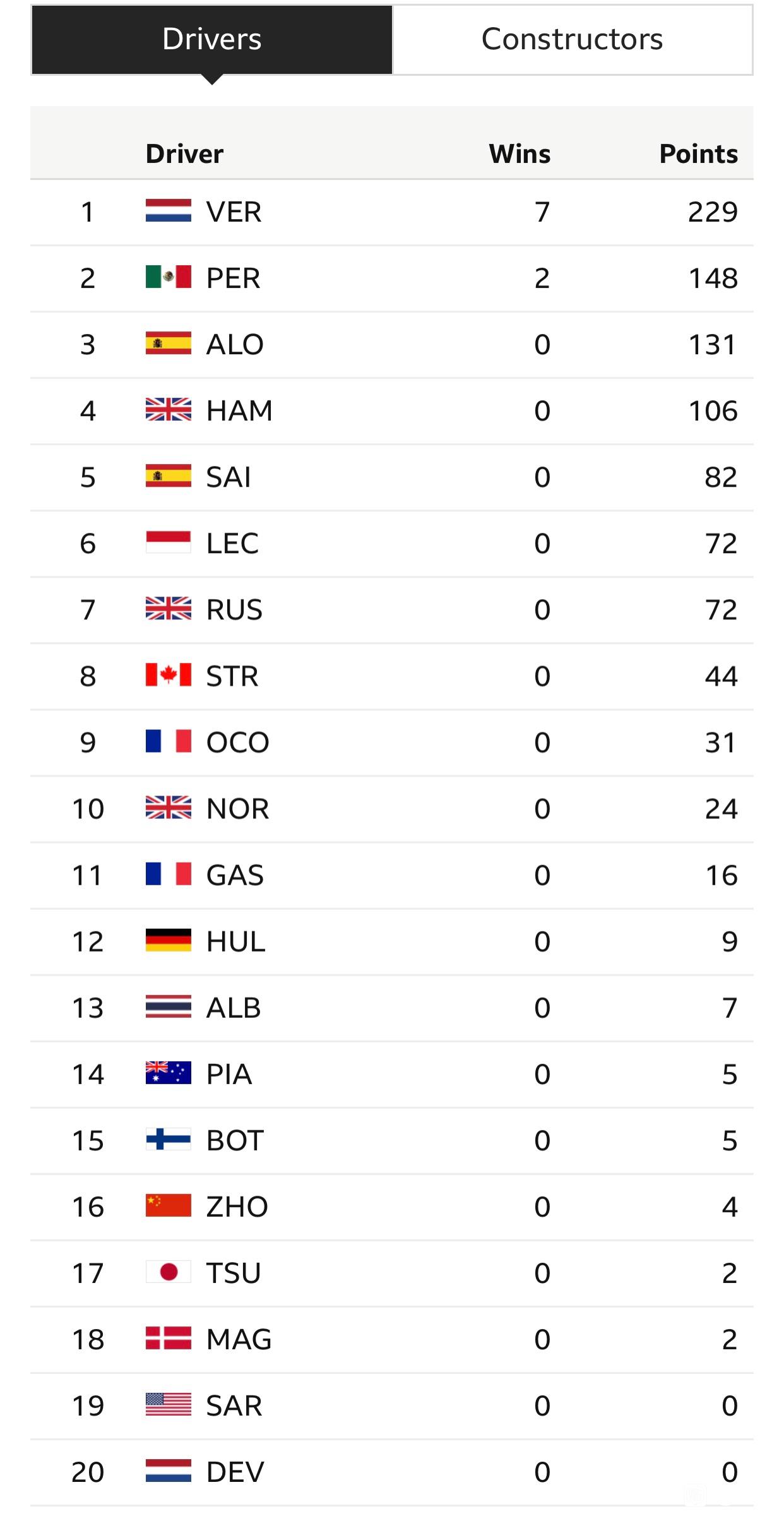Viewport: 784px width, 1516px height.
Task: Click the Points column header
Action: tap(698, 154)
